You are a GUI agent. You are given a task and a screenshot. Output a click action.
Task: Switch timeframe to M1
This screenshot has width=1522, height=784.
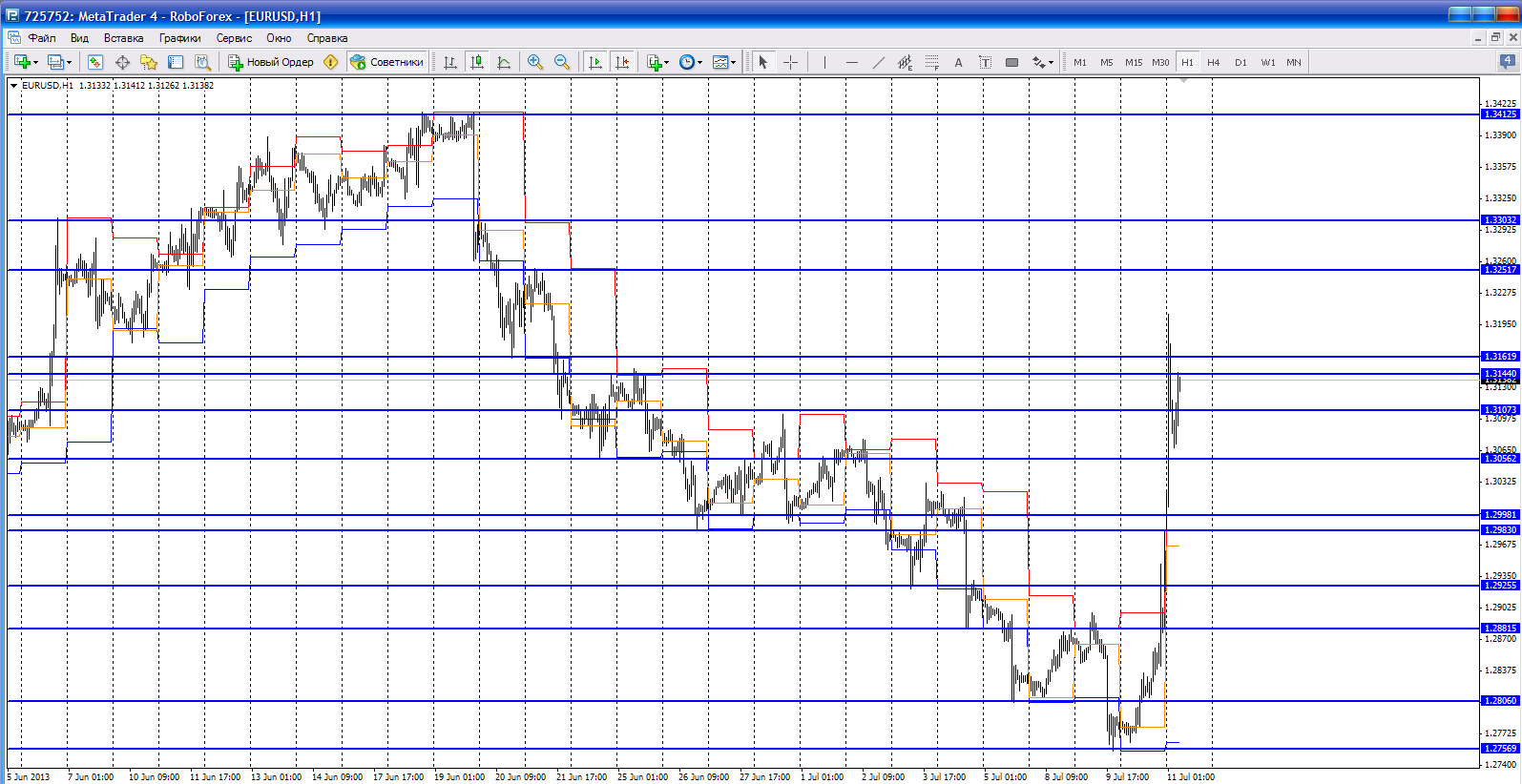[x=1080, y=62]
